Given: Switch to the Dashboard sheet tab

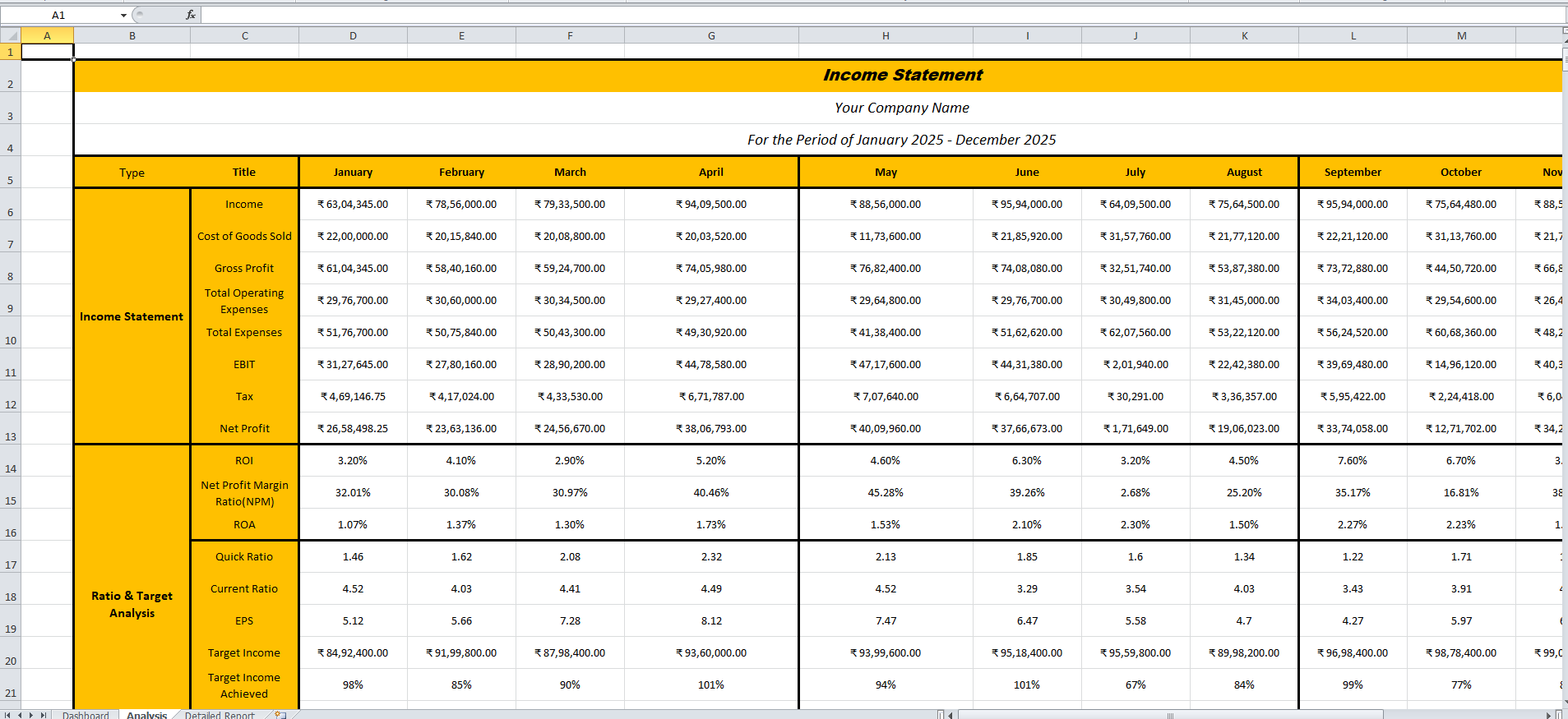Looking at the screenshot, I should click(x=86, y=715).
